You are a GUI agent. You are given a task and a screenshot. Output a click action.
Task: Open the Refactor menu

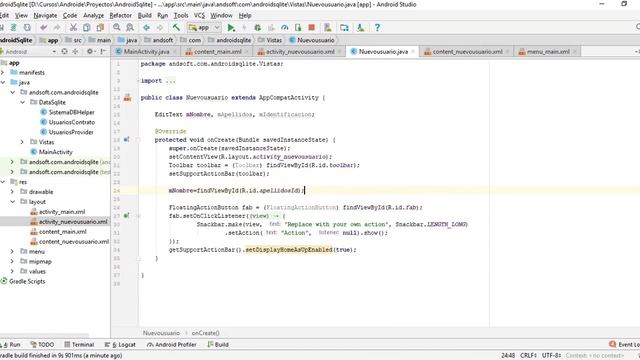click(120, 16)
